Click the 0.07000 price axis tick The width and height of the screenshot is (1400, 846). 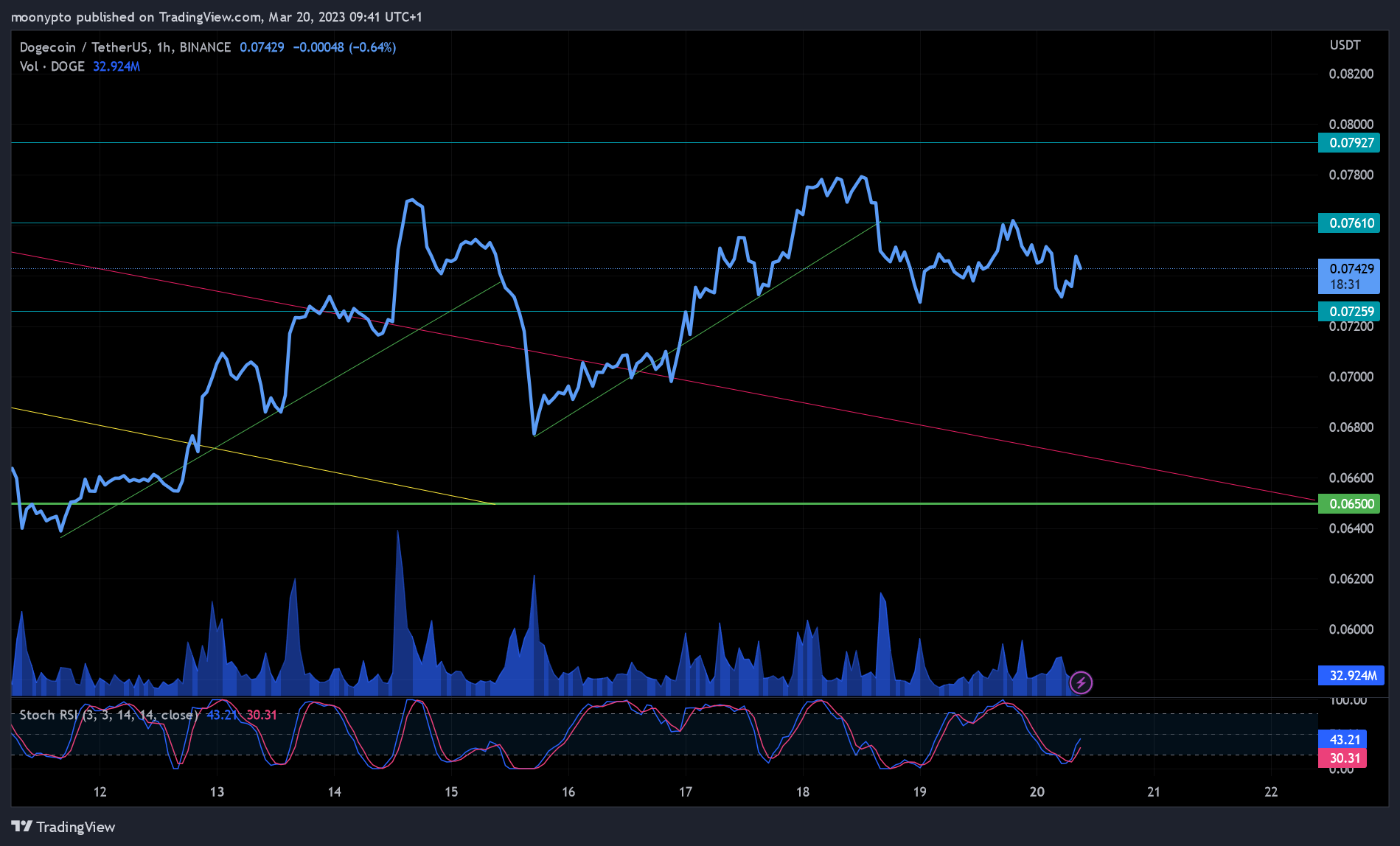[1351, 377]
